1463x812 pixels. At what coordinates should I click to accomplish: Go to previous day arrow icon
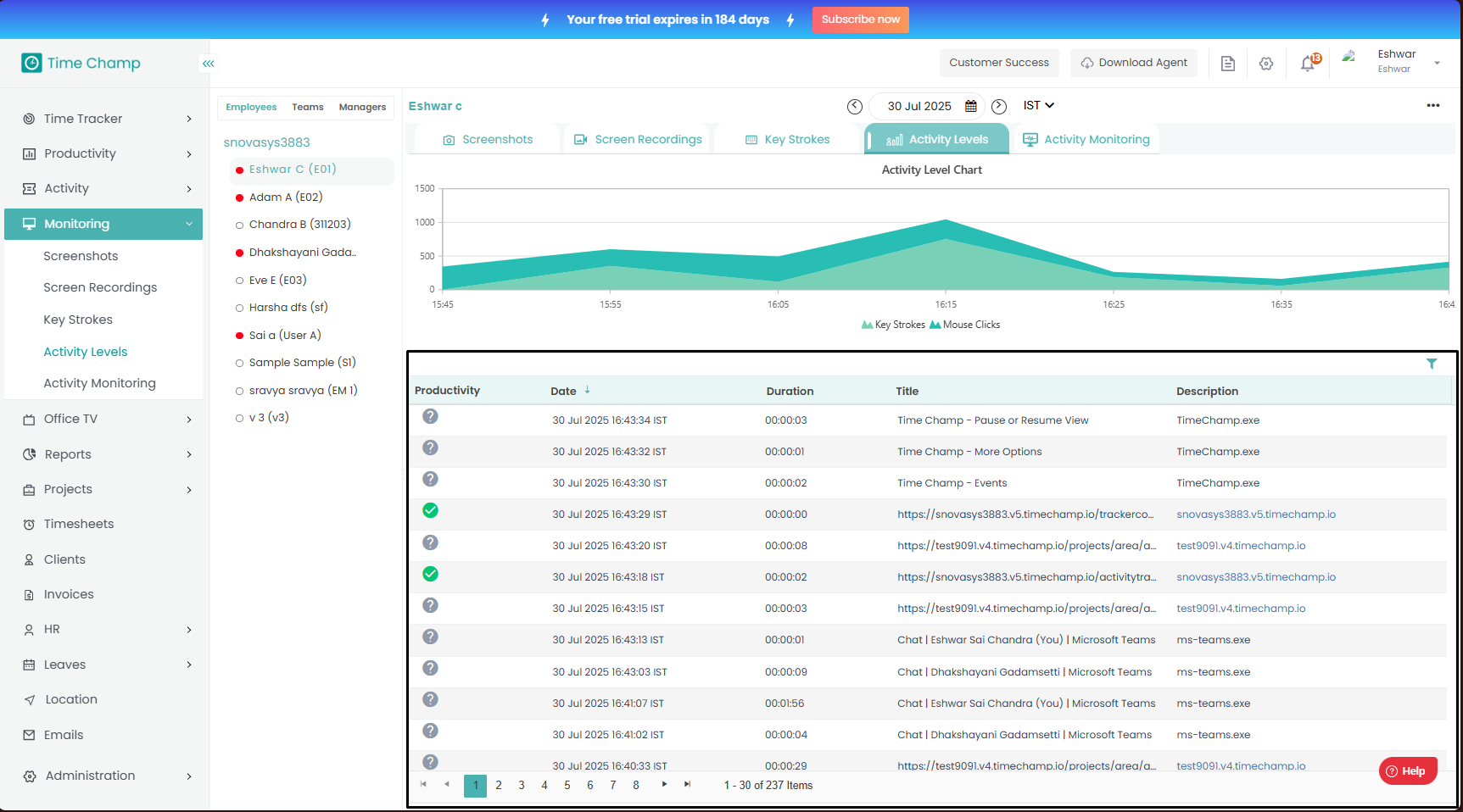[x=855, y=106]
